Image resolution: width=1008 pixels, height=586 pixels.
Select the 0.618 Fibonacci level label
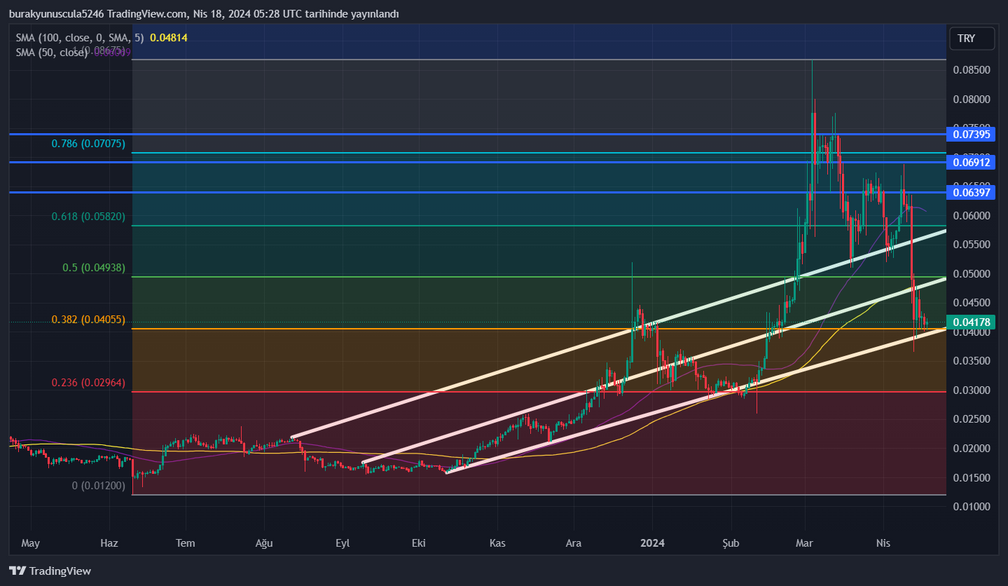pyautogui.click(x=88, y=216)
